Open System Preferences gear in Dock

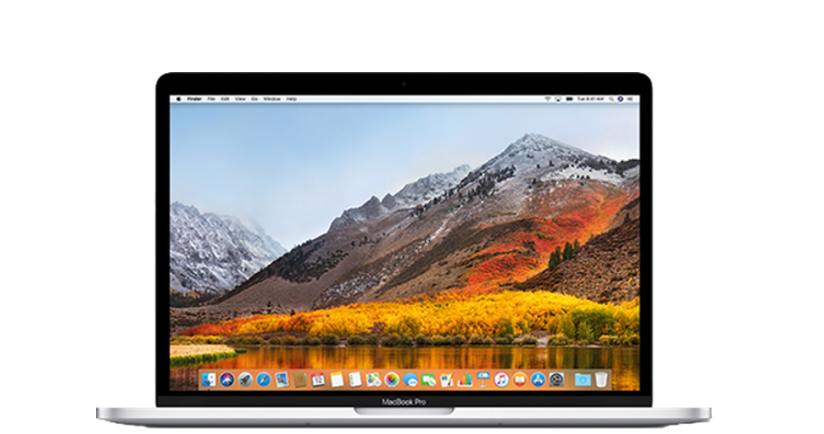pyautogui.click(x=557, y=379)
